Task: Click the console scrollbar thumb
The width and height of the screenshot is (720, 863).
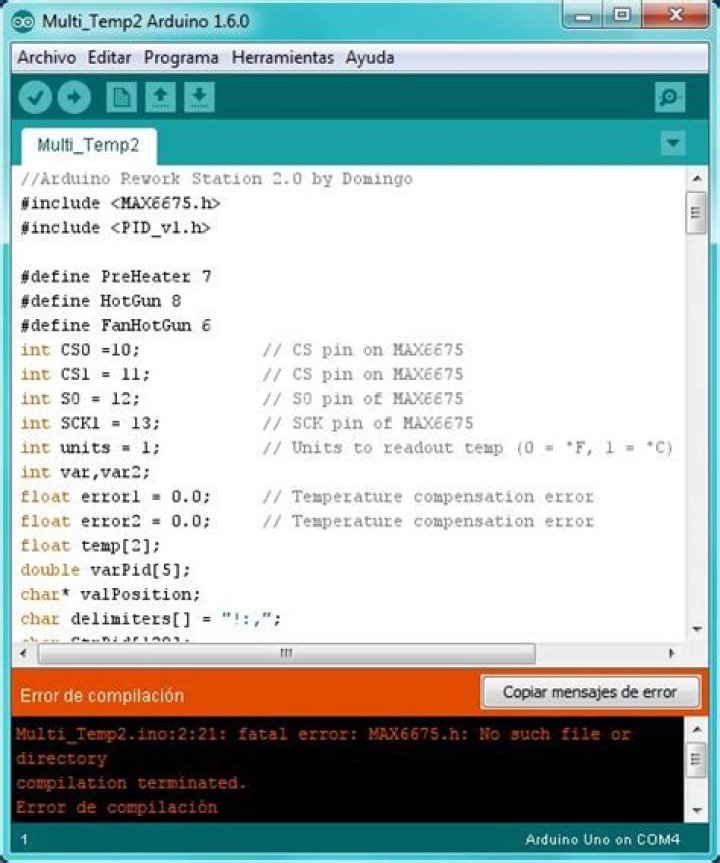Action: pyautogui.click(x=697, y=759)
